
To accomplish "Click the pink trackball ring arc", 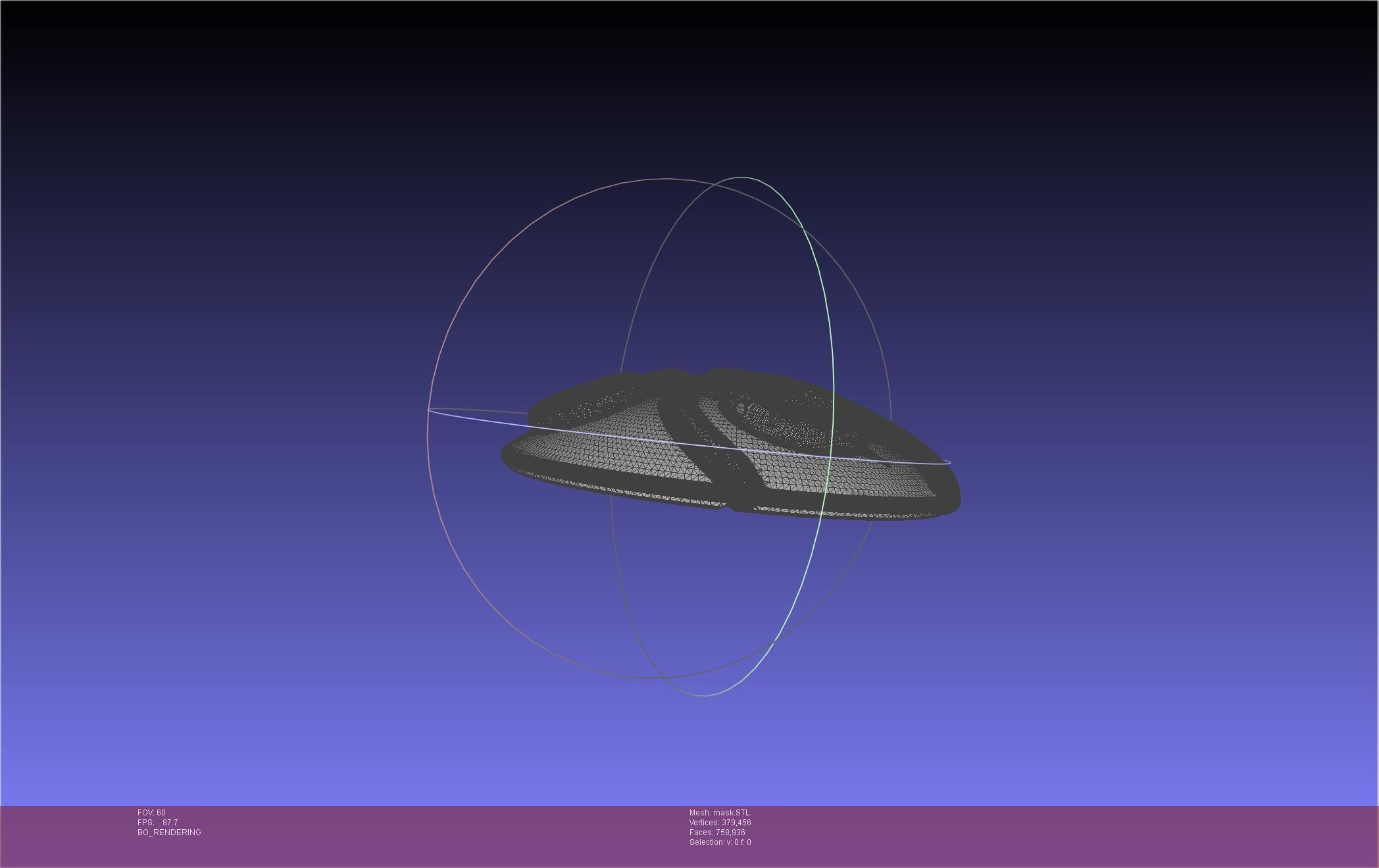I will tap(454, 316).
